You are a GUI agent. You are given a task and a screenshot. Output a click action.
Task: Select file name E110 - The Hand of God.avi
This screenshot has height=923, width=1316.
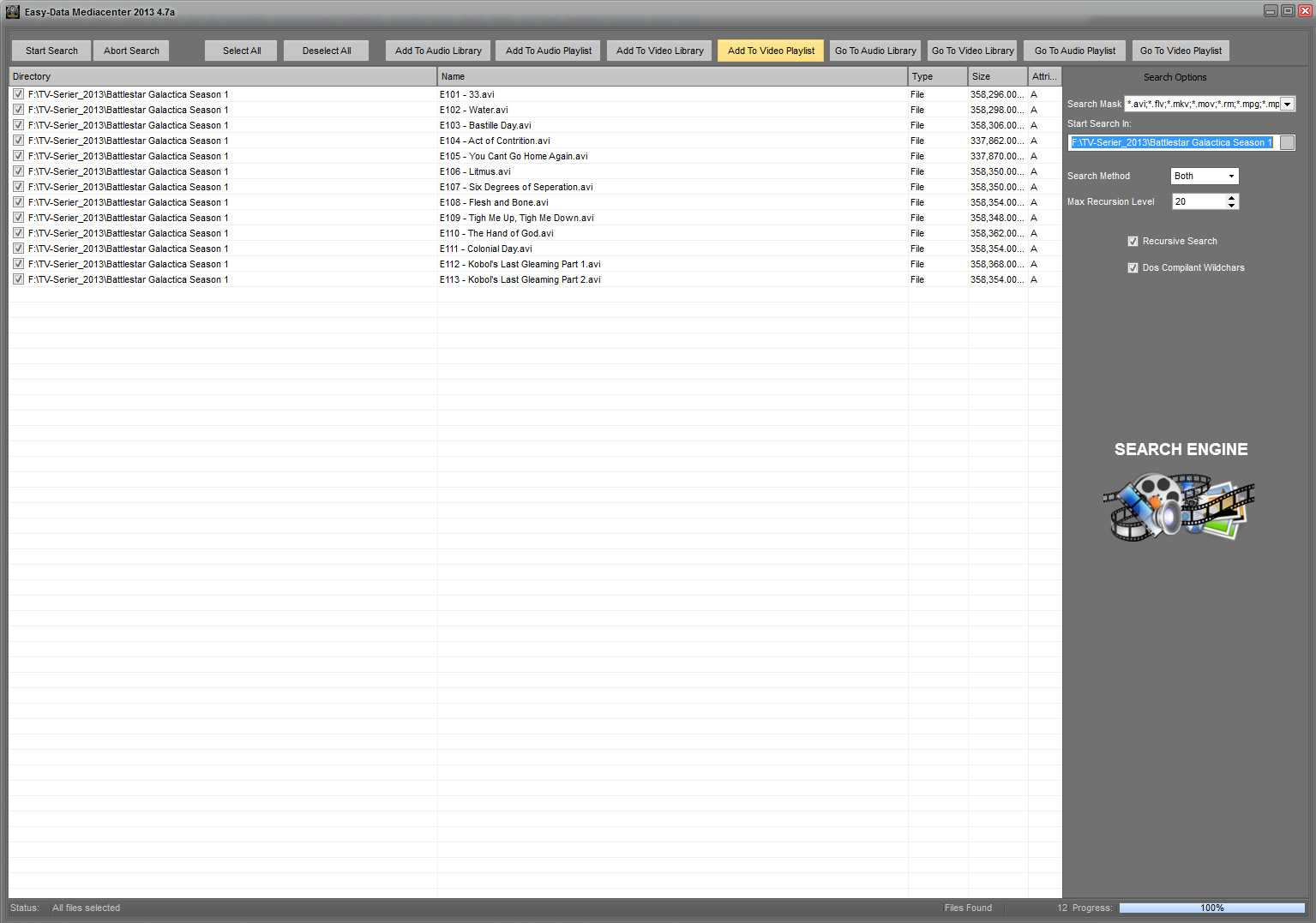click(496, 233)
